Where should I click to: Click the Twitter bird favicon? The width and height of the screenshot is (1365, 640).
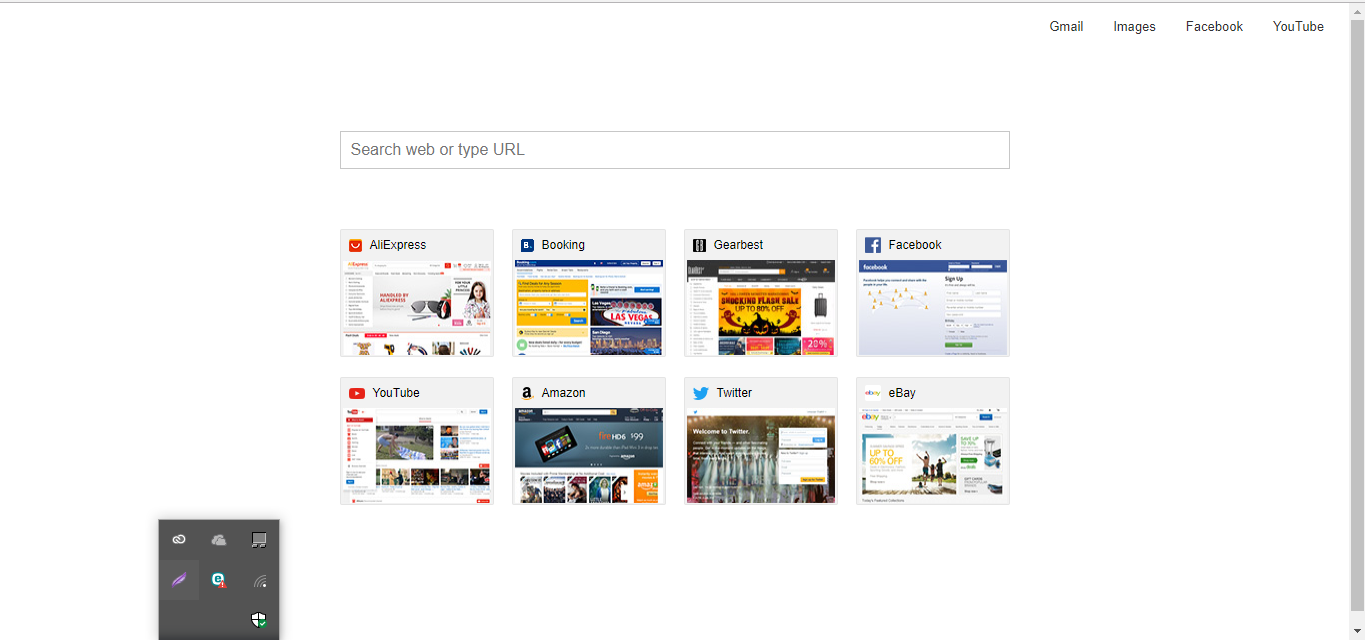[x=700, y=393]
